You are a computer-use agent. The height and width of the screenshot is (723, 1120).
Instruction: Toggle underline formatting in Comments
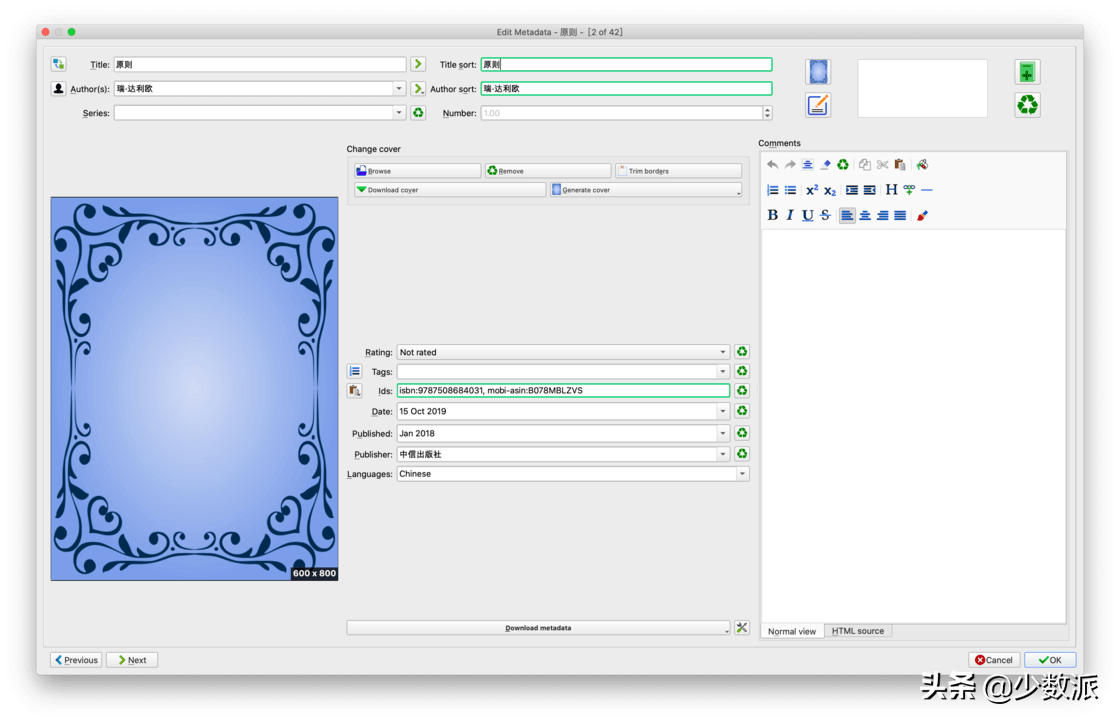(x=807, y=215)
